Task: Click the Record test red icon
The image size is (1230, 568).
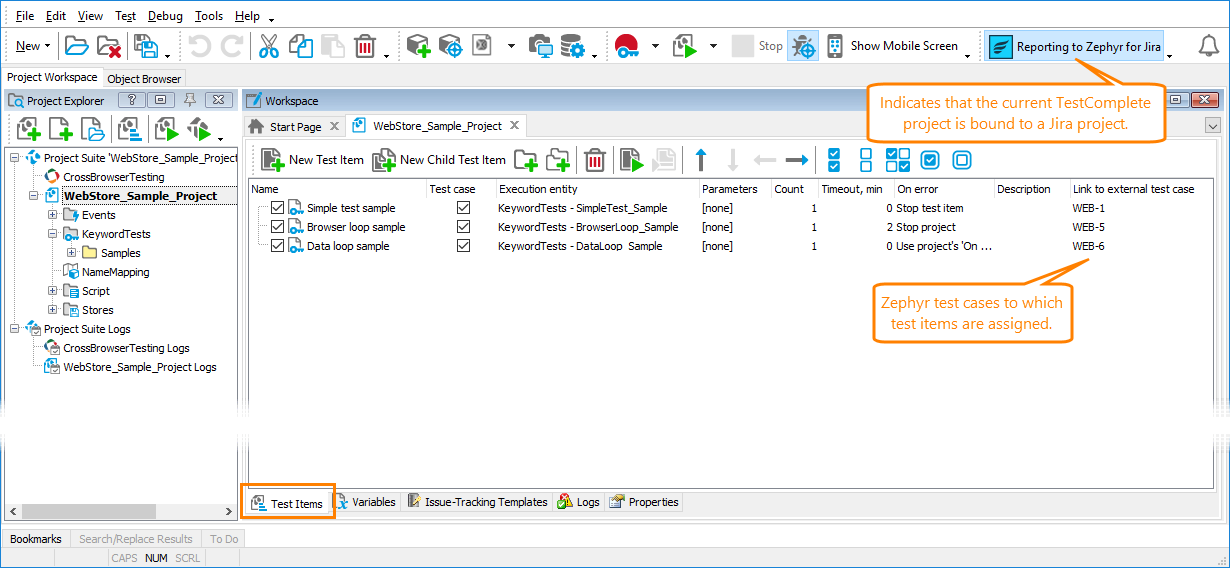Action: 626,46
